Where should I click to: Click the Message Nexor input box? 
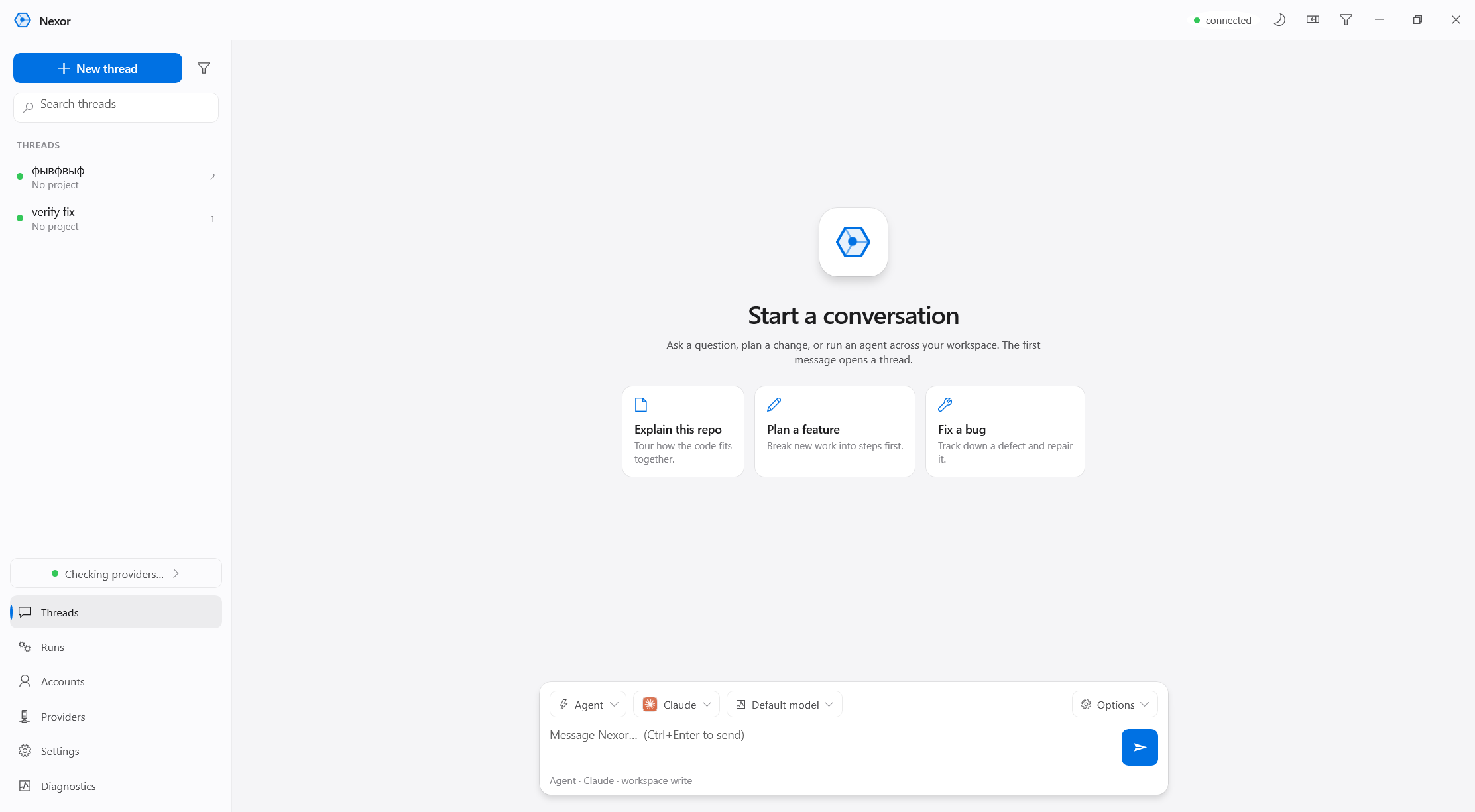(x=832, y=747)
